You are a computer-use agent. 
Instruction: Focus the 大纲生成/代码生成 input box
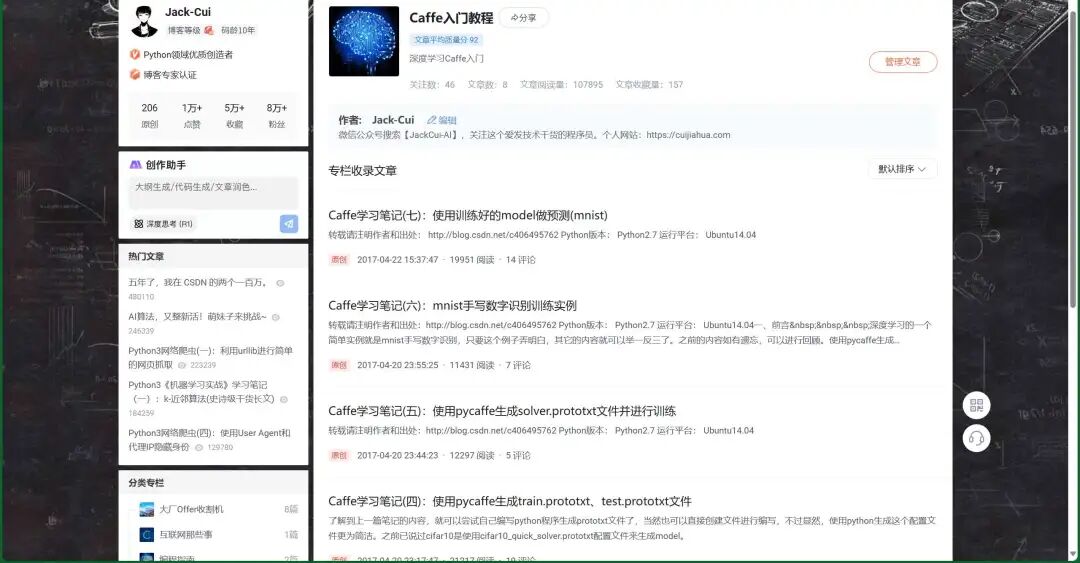pyautogui.click(x=214, y=192)
